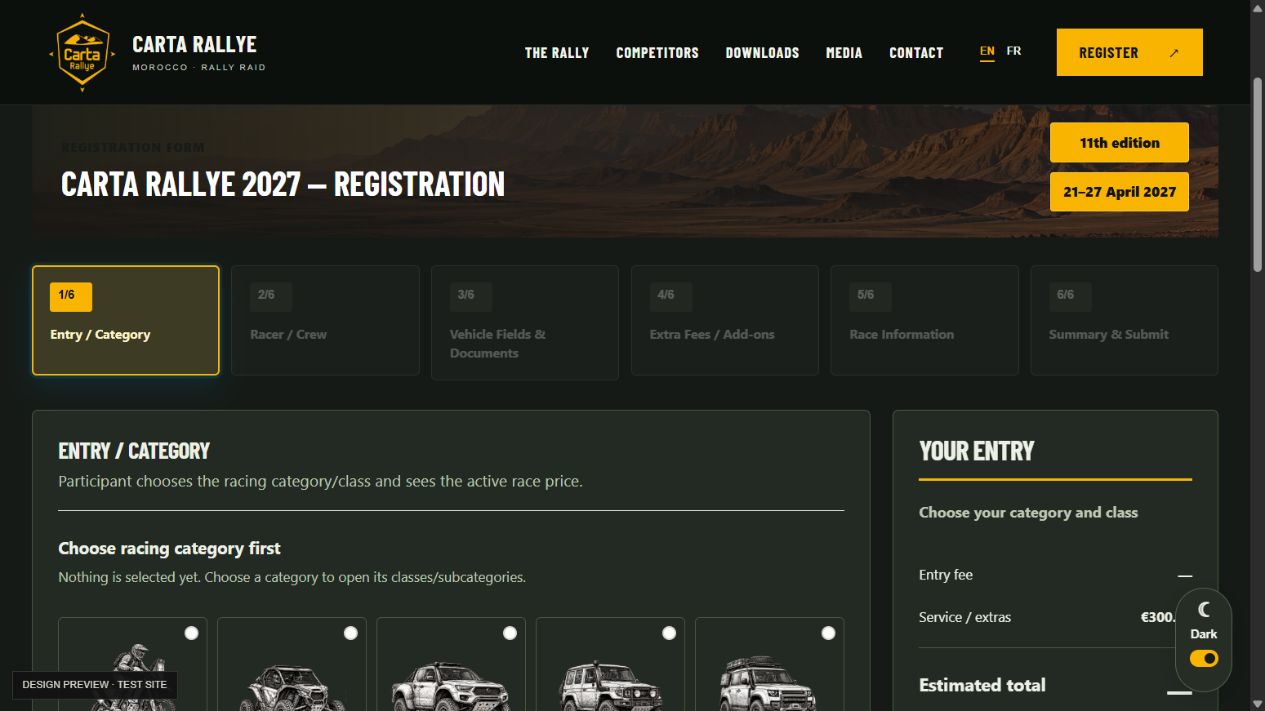
Task: Open step 5/6 Race Information
Action: pos(925,320)
